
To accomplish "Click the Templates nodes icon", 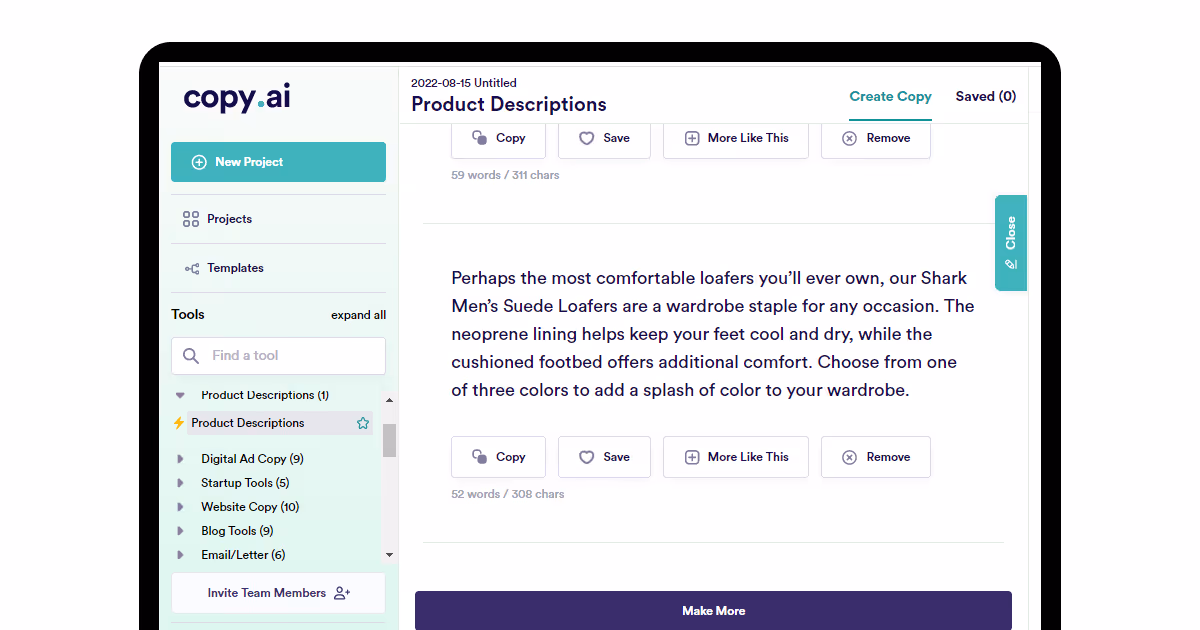I will coord(191,268).
